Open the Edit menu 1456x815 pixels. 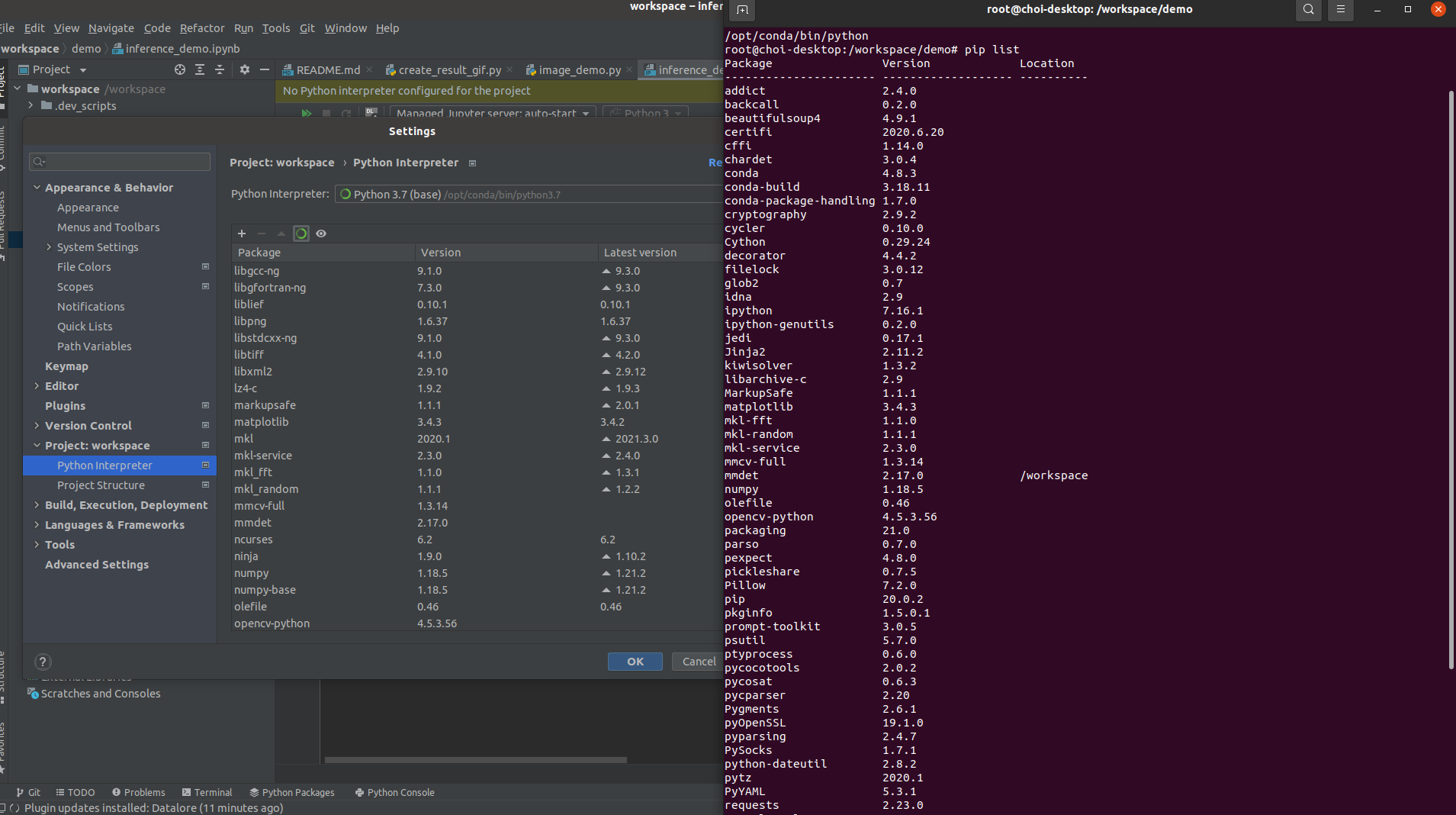coord(34,28)
